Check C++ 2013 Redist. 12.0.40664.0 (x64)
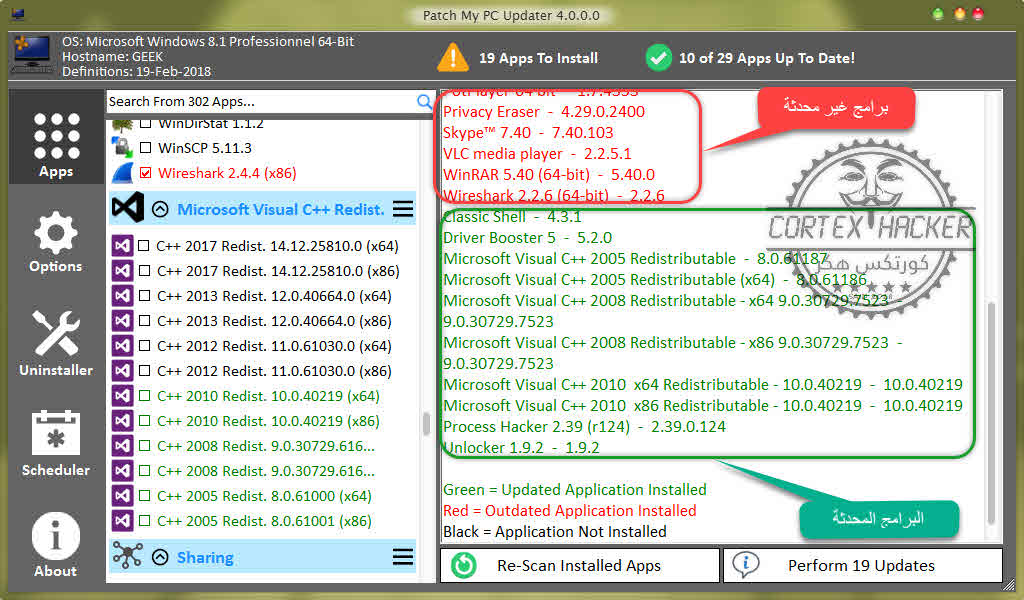Screen dimensions: 1024x600 coord(144,296)
